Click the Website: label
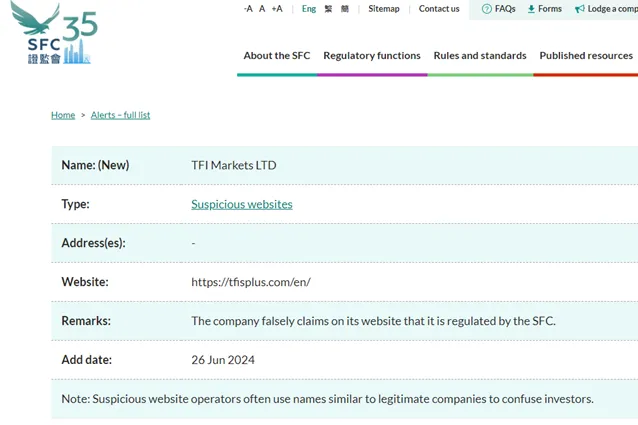The height and width of the screenshot is (425, 638). pyautogui.click(x=85, y=282)
